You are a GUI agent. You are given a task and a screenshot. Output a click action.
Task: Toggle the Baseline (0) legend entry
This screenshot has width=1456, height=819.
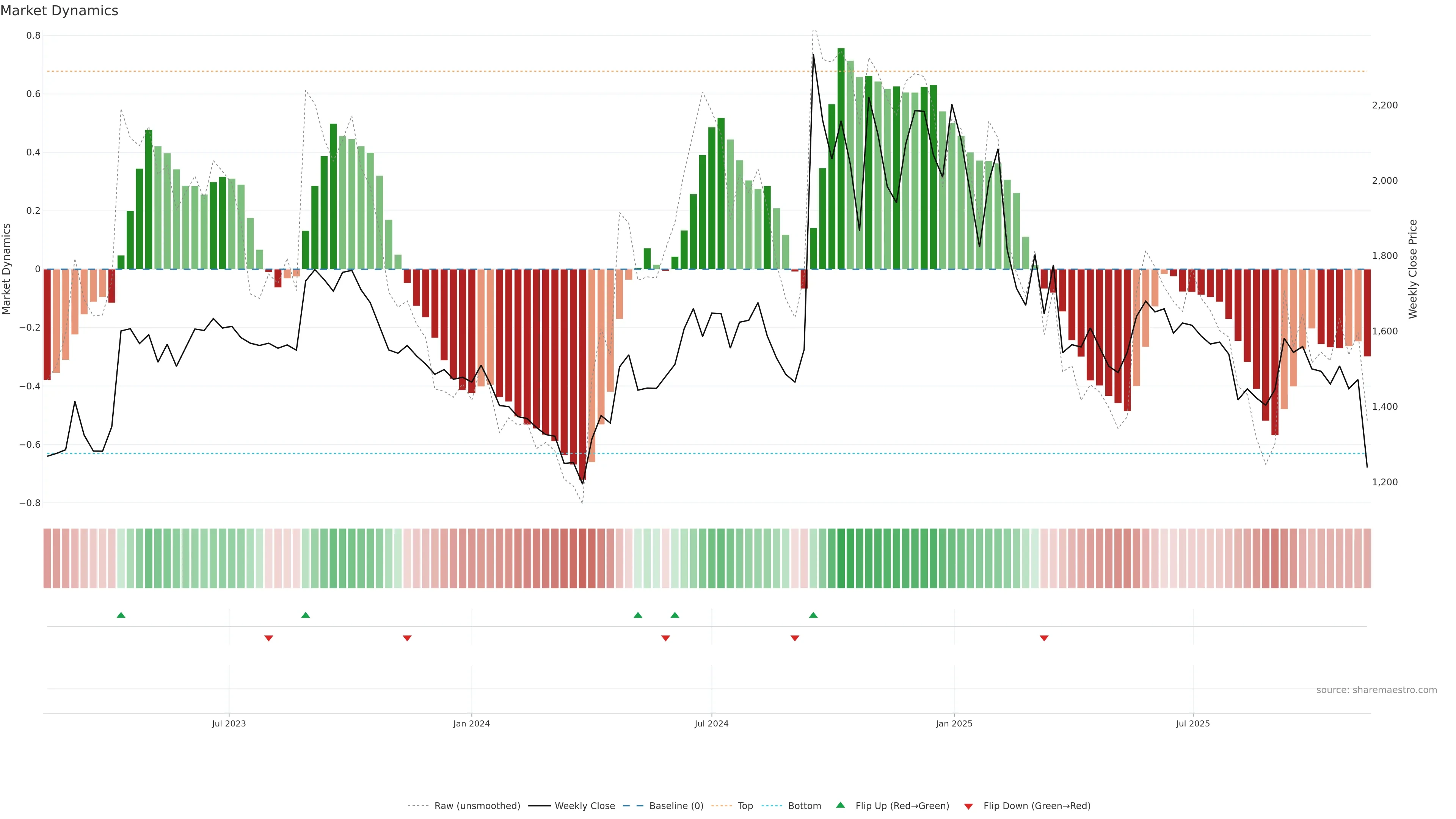click(x=676, y=806)
